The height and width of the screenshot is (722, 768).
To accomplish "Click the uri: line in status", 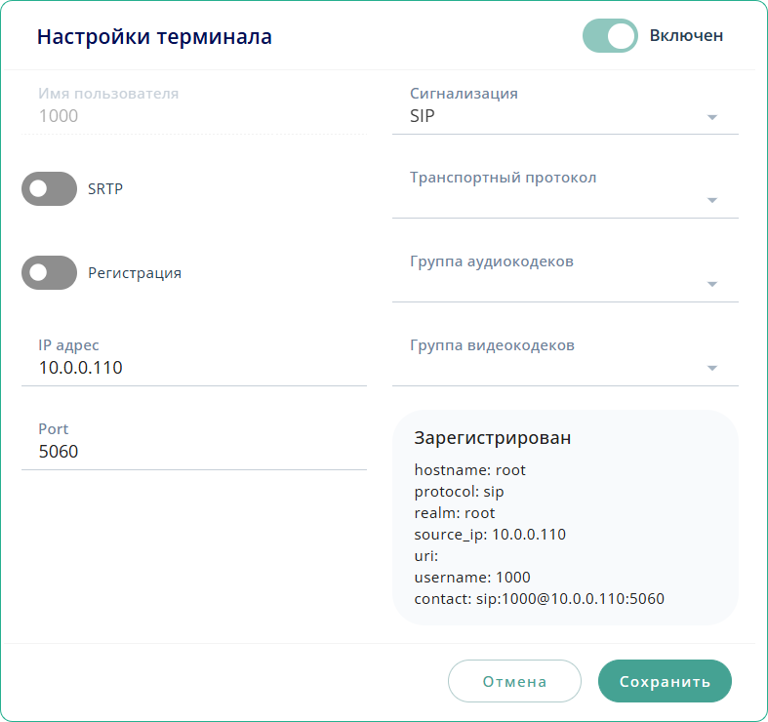I will tap(426, 556).
